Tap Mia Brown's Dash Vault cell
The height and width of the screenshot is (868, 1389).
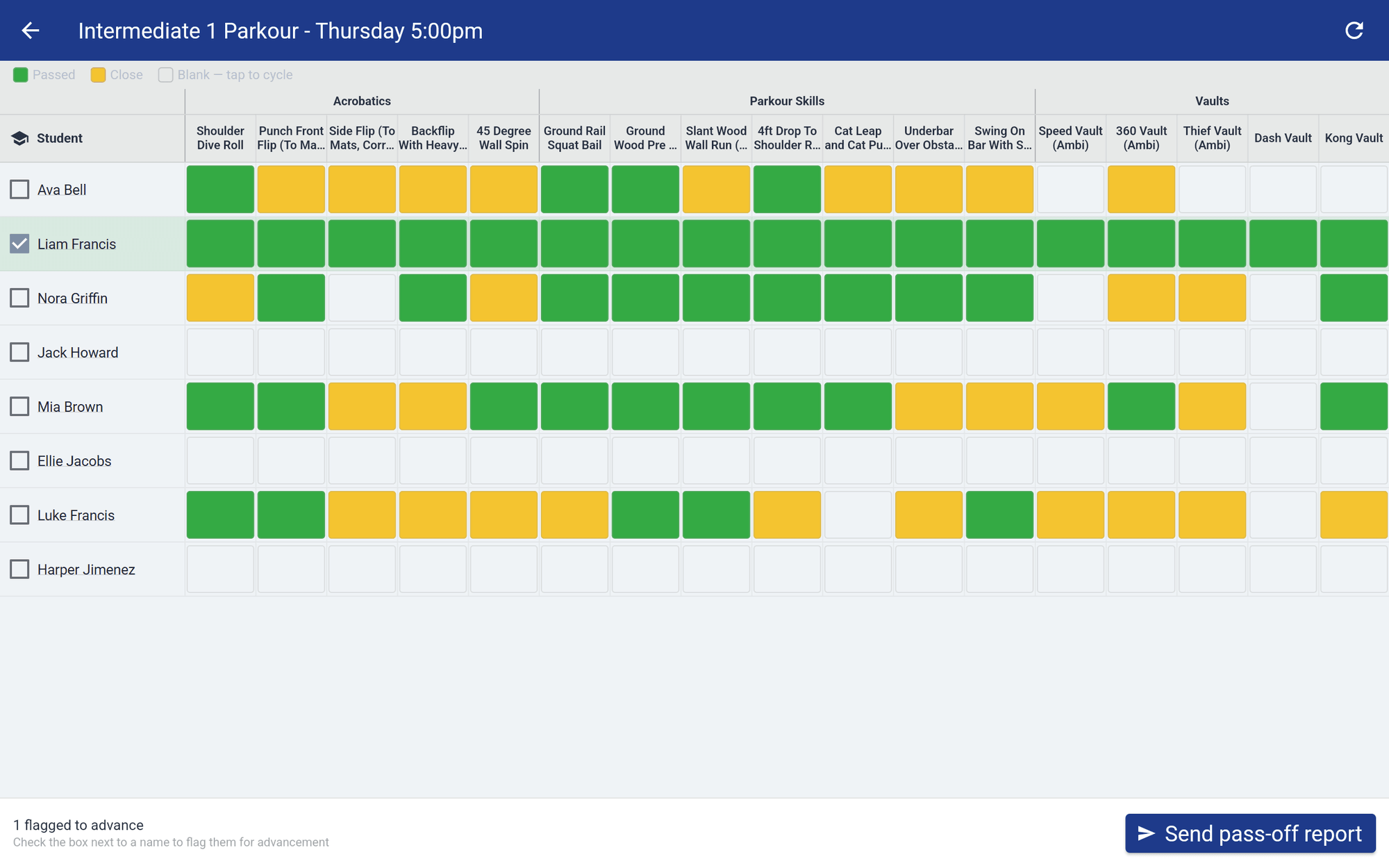[x=1283, y=406]
